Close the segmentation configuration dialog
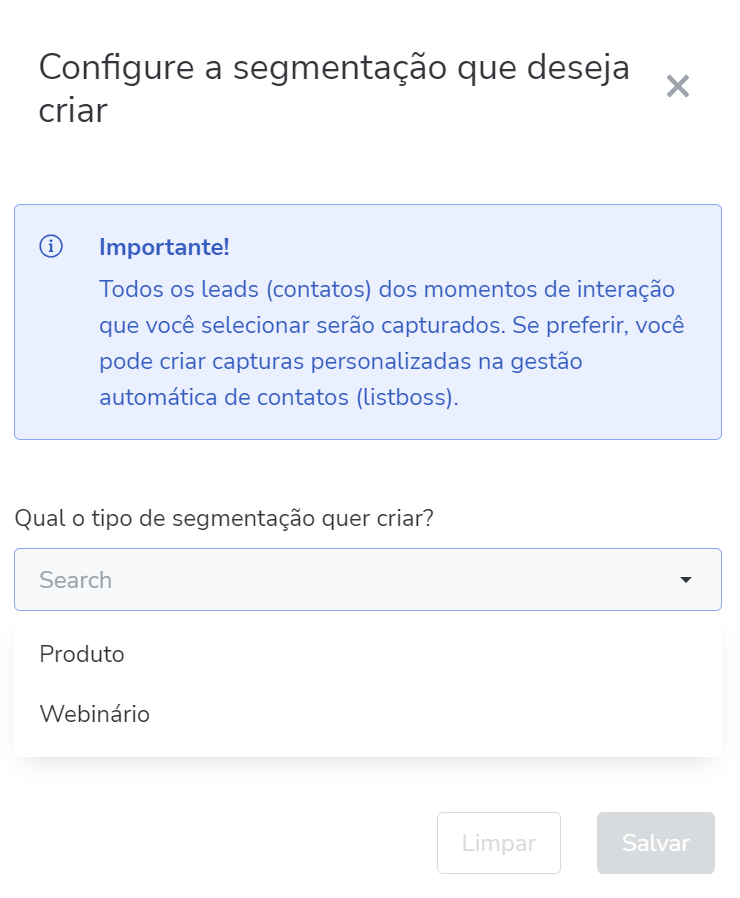Viewport: 740px width, 898px height. click(x=678, y=86)
